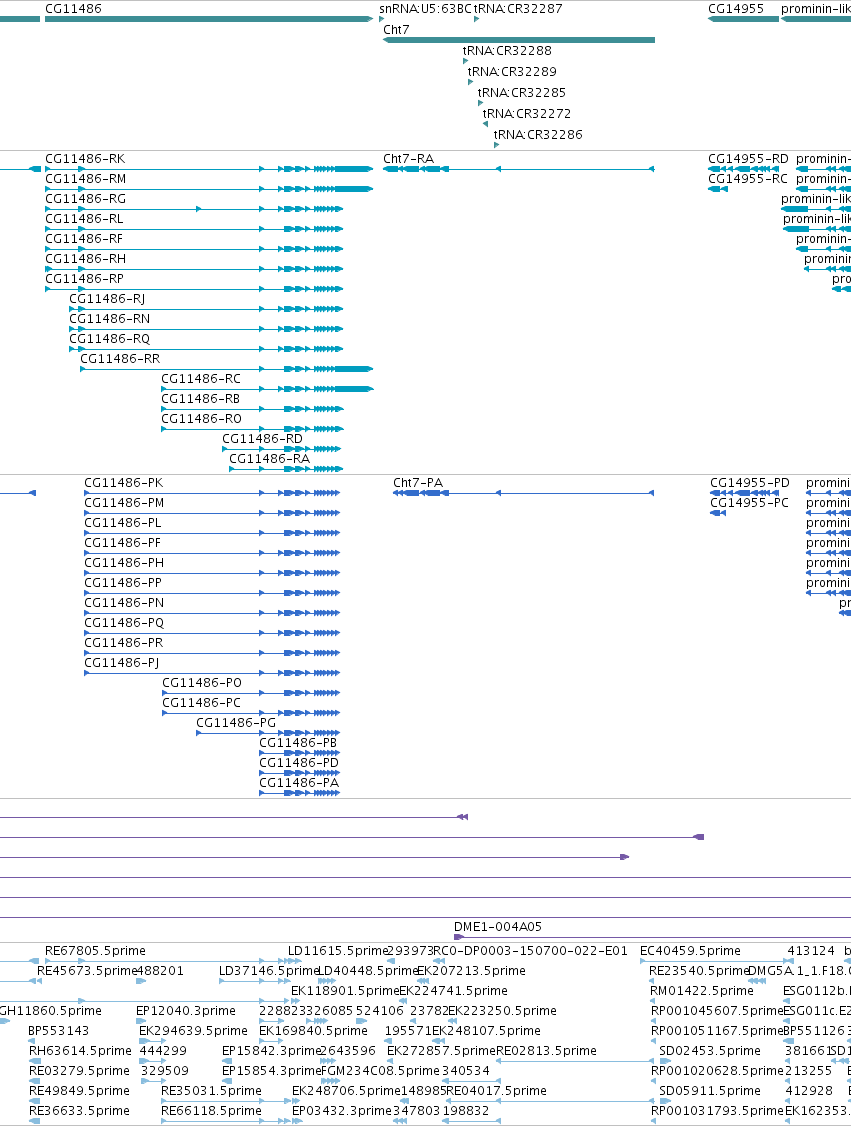Select the tRNA:CR32289 feature

pos(512,72)
